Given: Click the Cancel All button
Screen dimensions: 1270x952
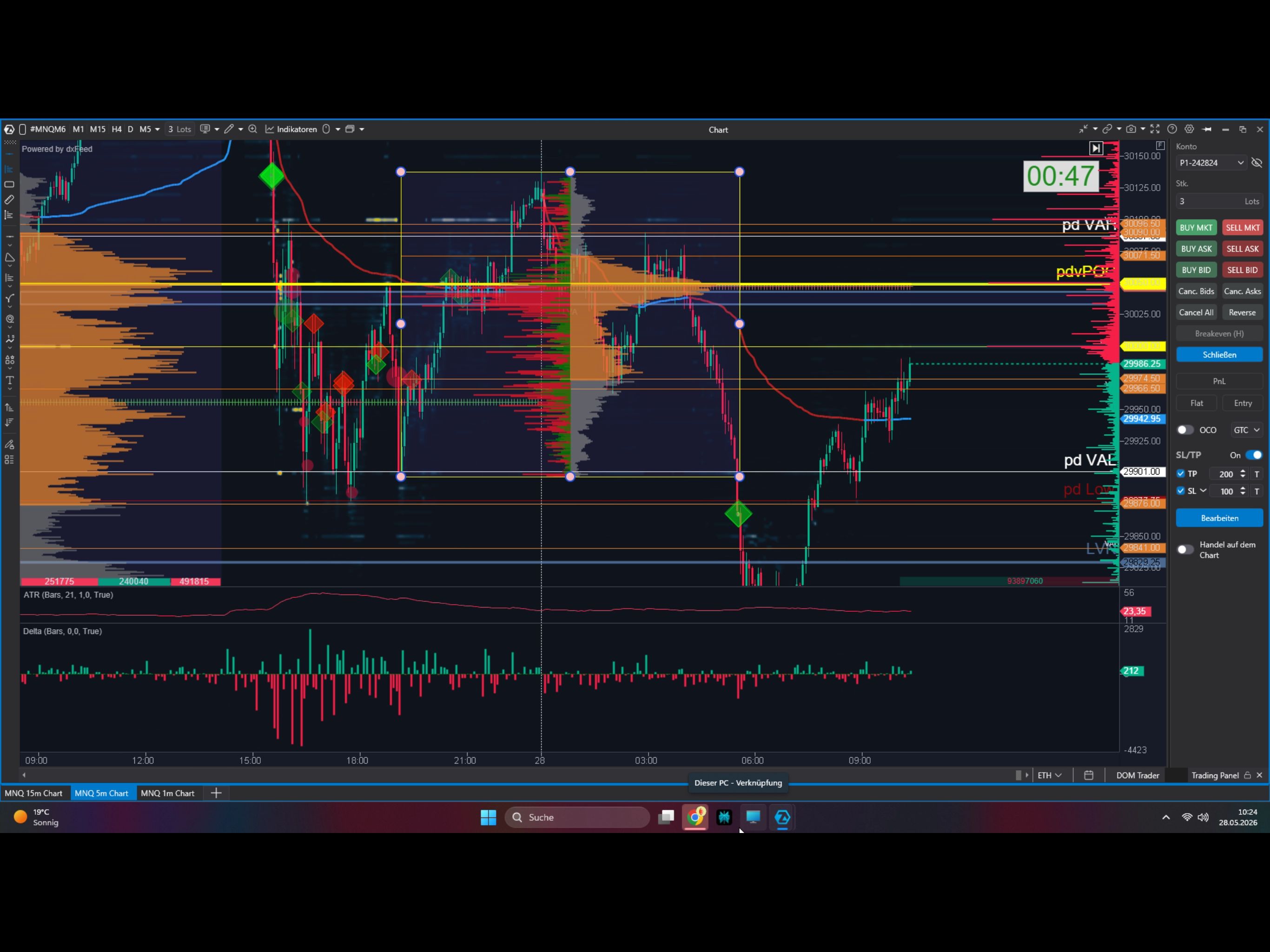Looking at the screenshot, I should [x=1197, y=312].
